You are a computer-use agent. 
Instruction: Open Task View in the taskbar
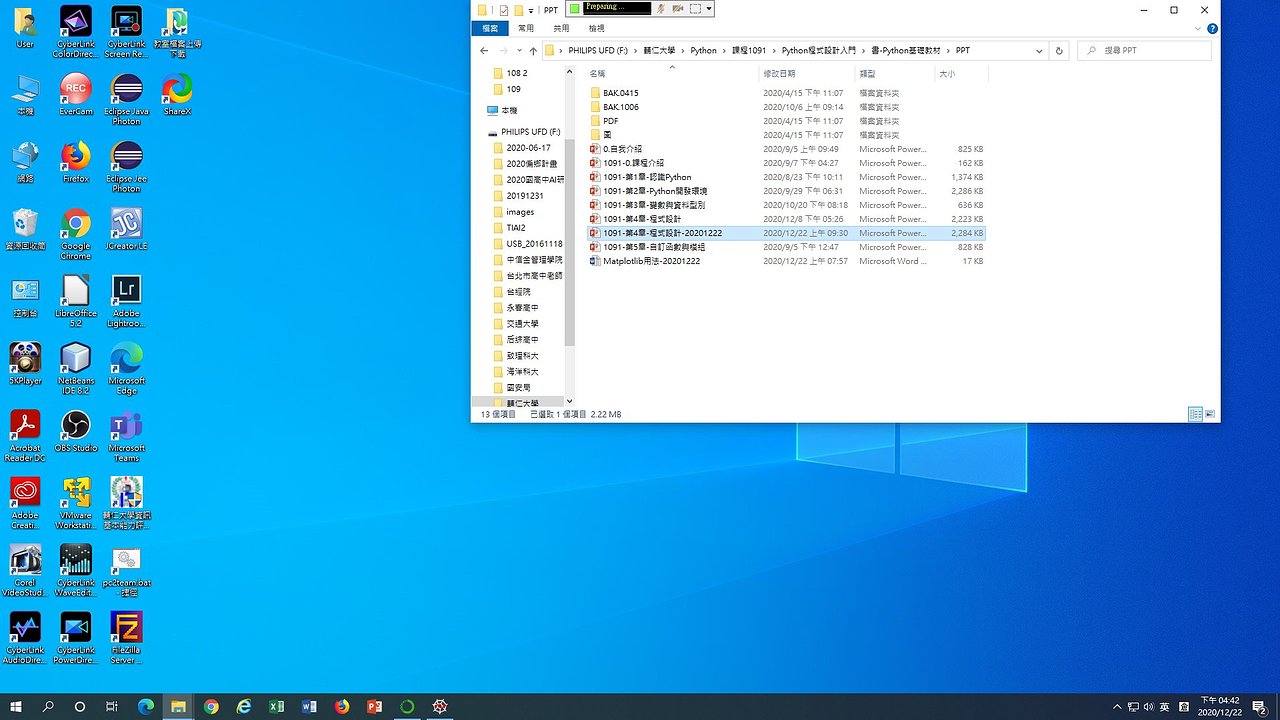[112, 706]
